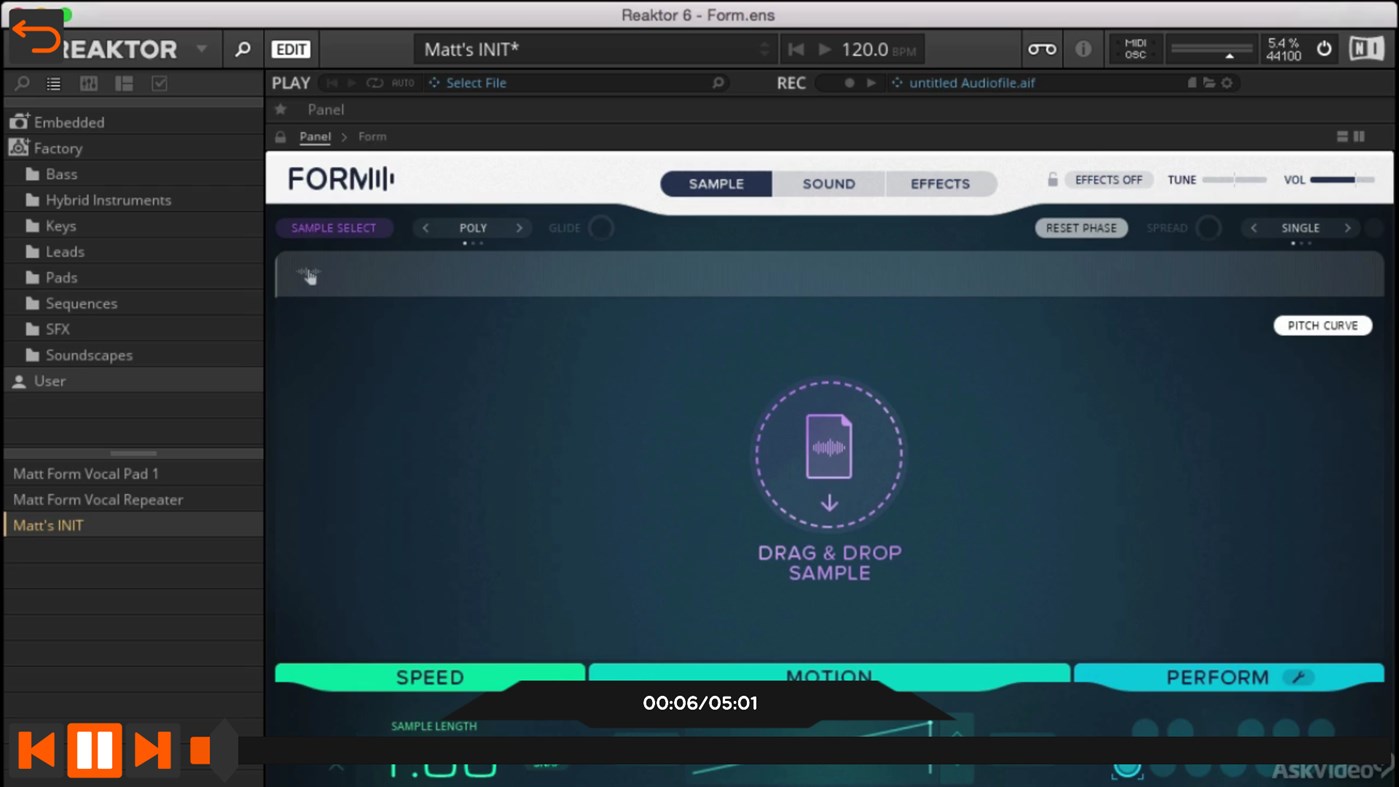This screenshot has height=787, width=1399.
Task: Open the Keys folder
Action: (x=133, y=226)
